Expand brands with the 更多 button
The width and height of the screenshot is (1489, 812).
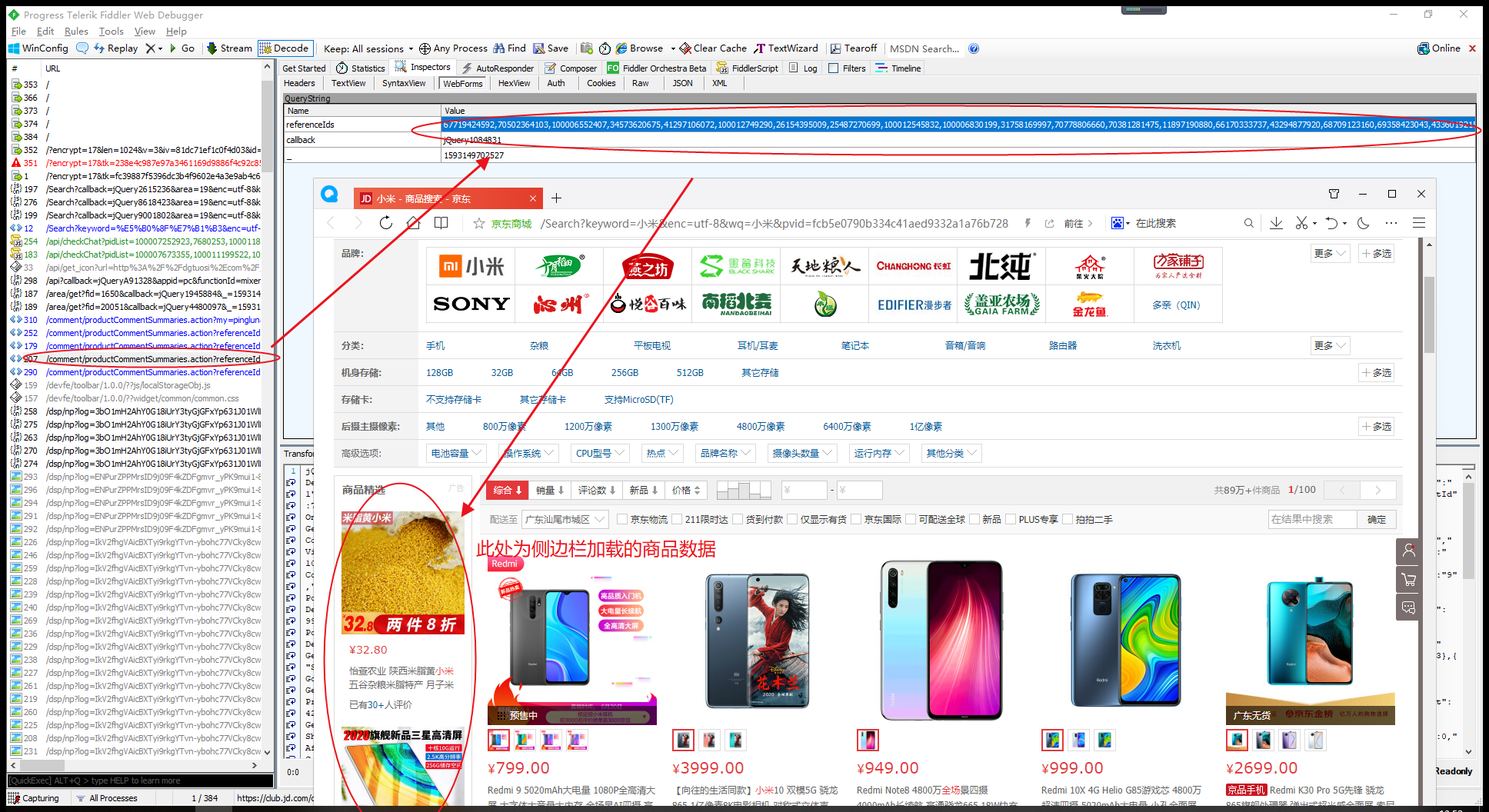coord(1331,253)
